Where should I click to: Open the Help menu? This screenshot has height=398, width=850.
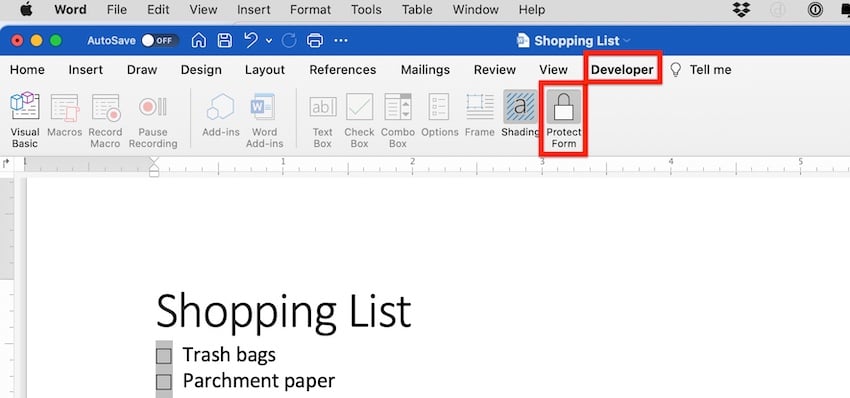pyautogui.click(x=532, y=10)
